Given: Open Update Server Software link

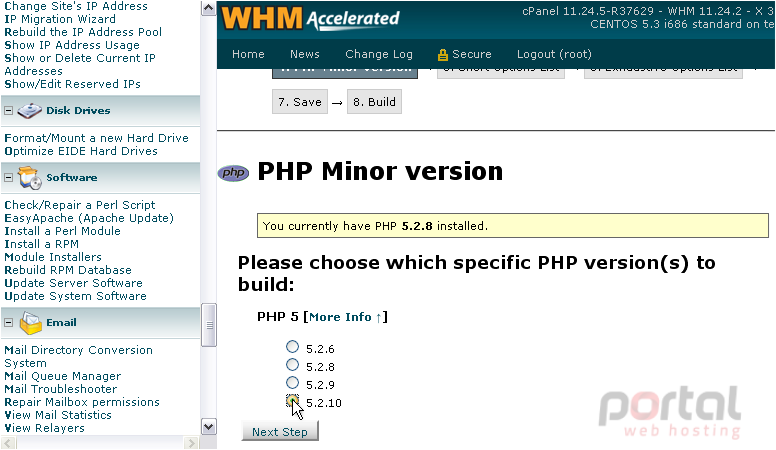Looking at the screenshot, I should coord(73,283).
